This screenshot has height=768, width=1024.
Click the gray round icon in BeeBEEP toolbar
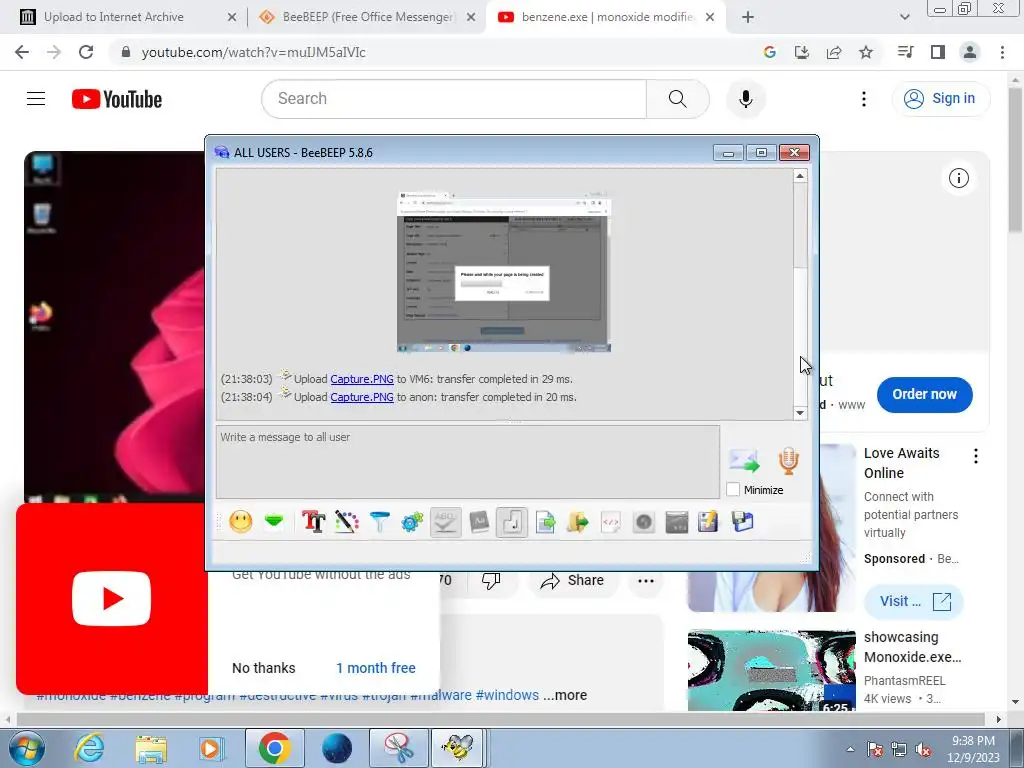point(644,522)
